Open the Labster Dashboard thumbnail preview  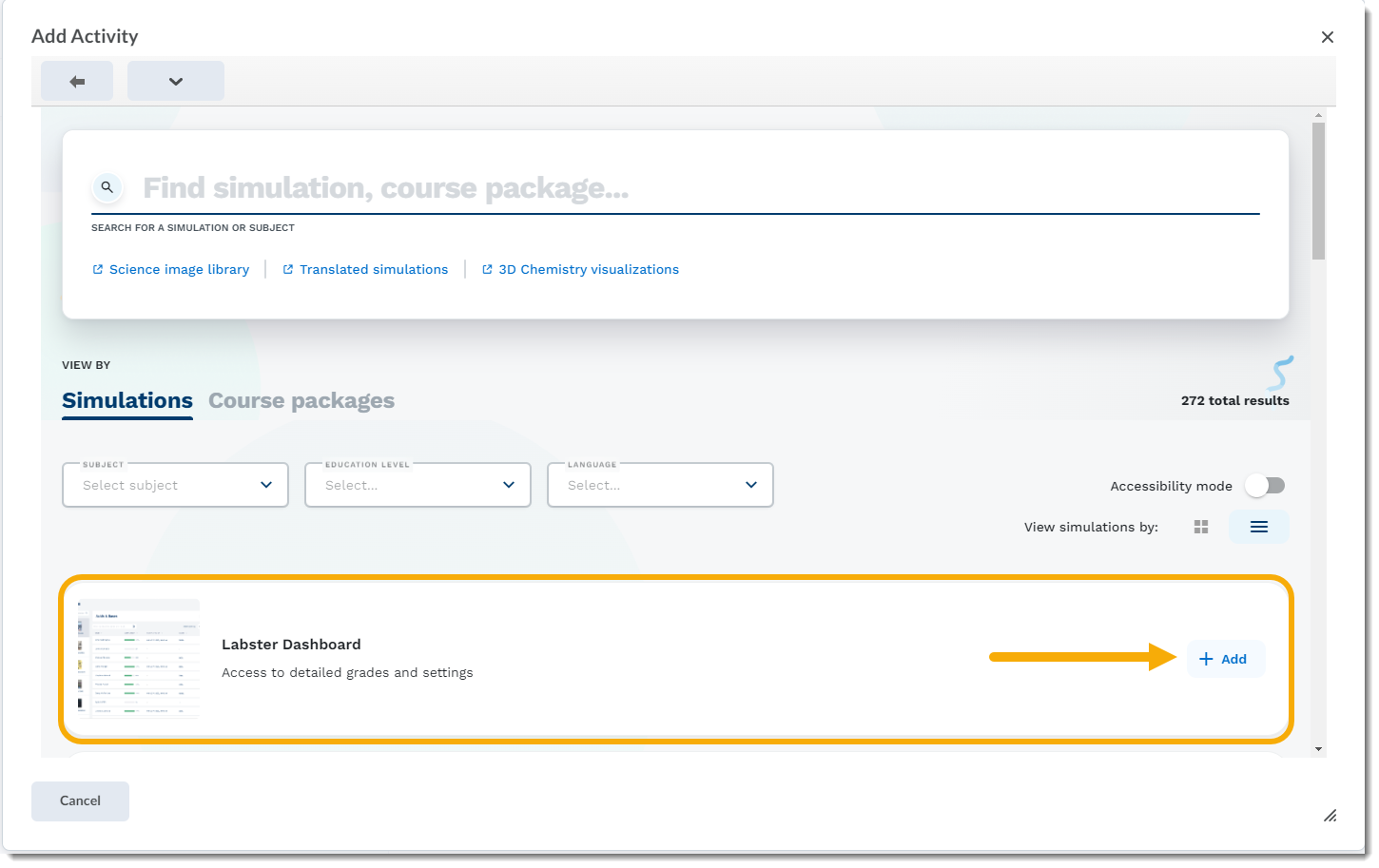tap(139, 658)
